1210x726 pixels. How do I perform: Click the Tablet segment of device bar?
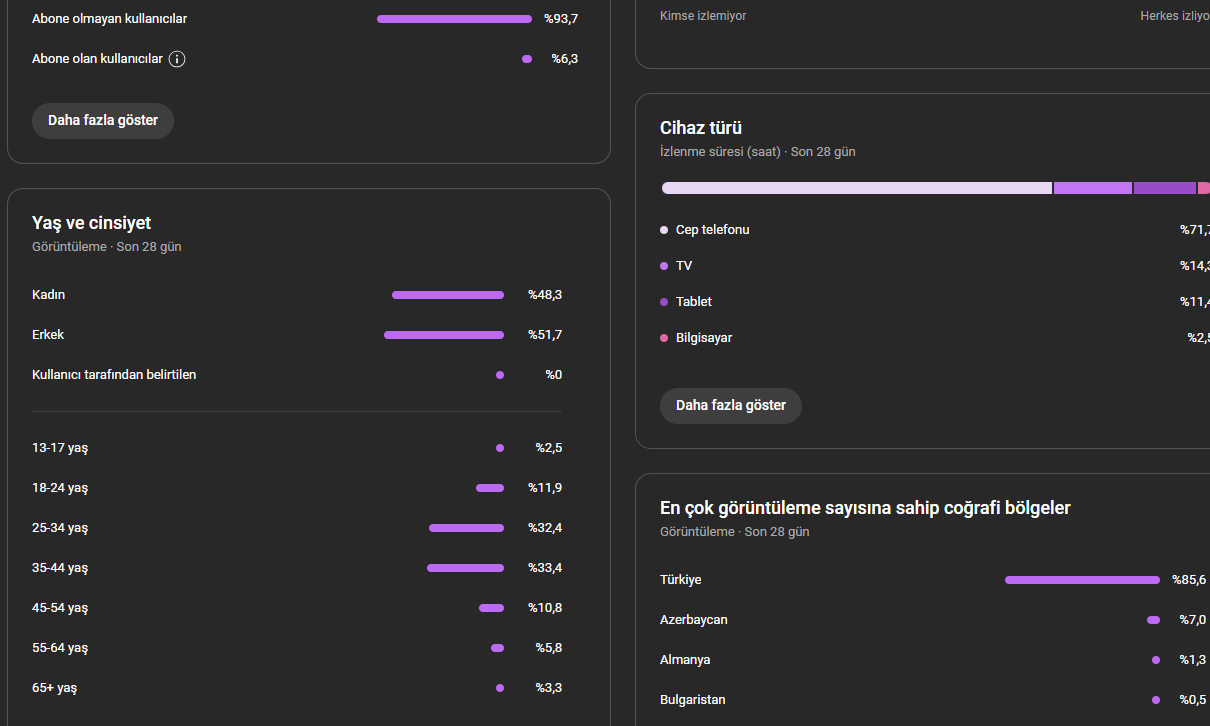pos(1165,188)
